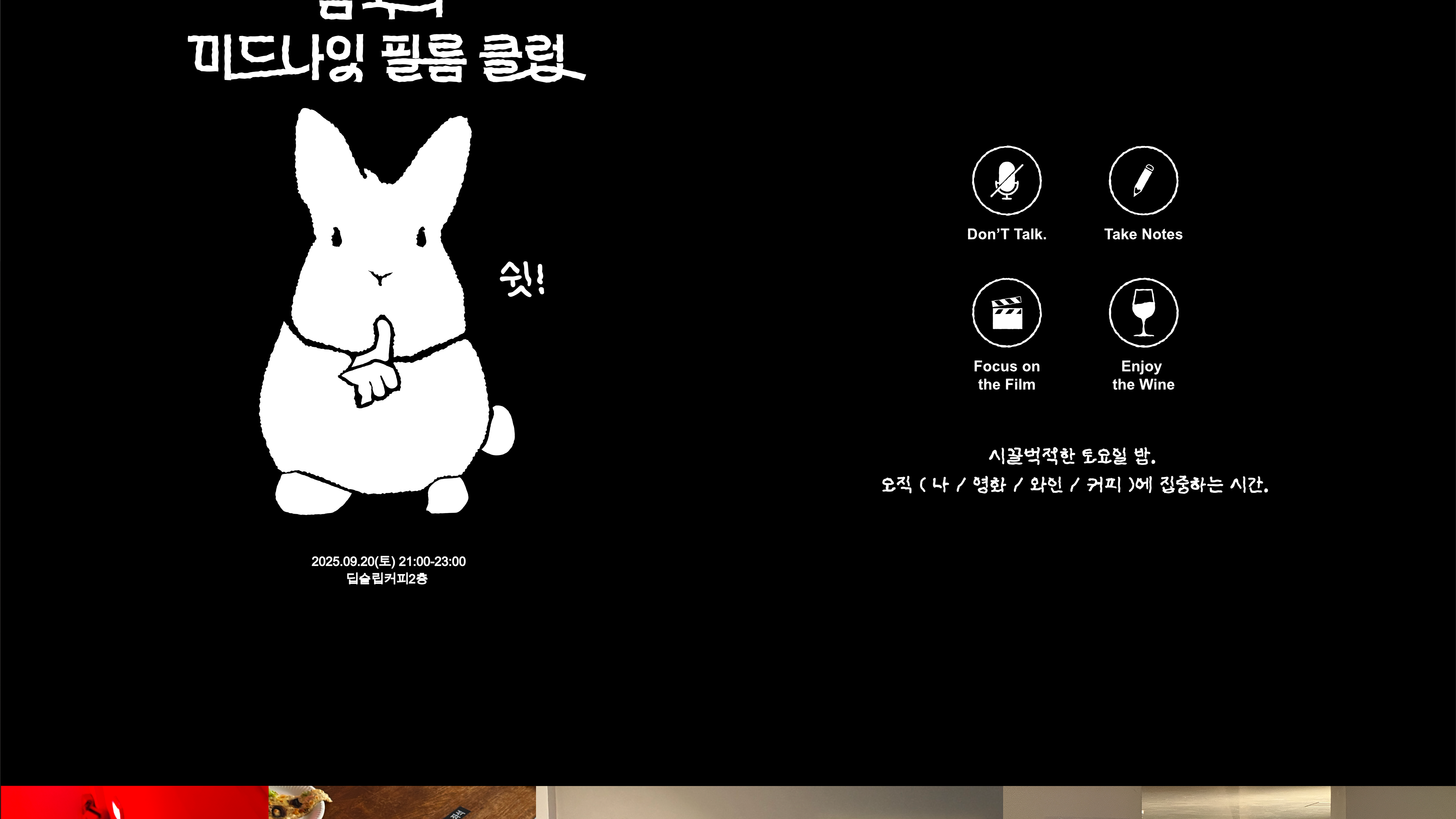Click the wine glass icon
This screenshot has height=819, width=1456.
(1143, 312)
